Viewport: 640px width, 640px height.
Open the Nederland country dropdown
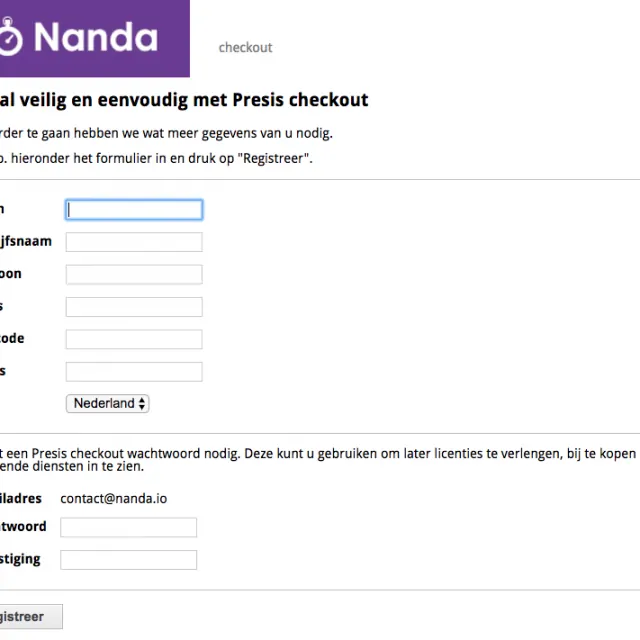(x=107, y=404)
